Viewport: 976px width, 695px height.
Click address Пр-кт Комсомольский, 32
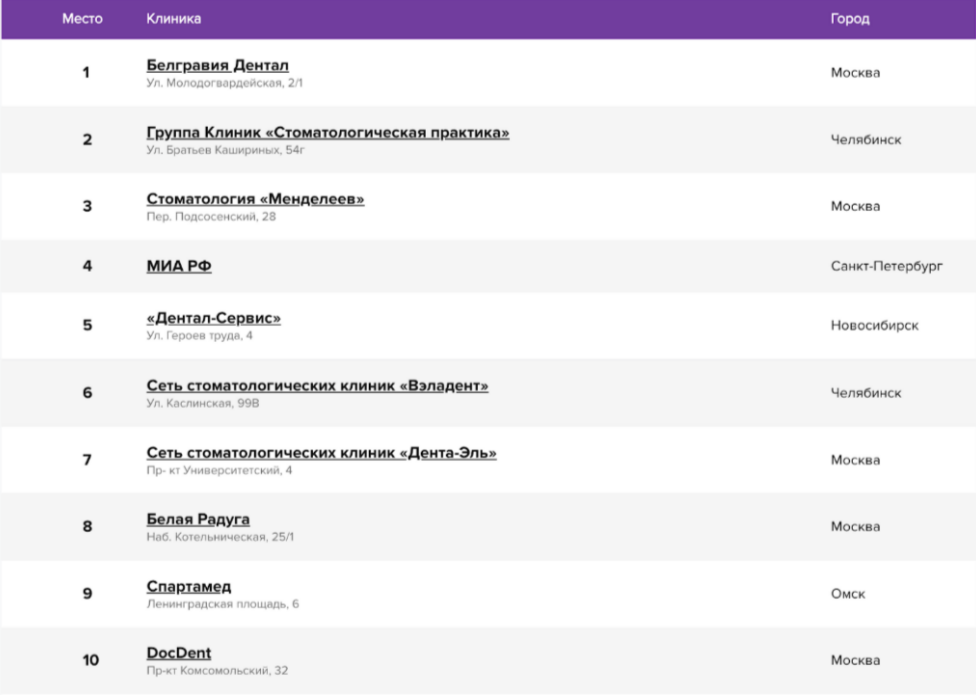coord(216,671)
